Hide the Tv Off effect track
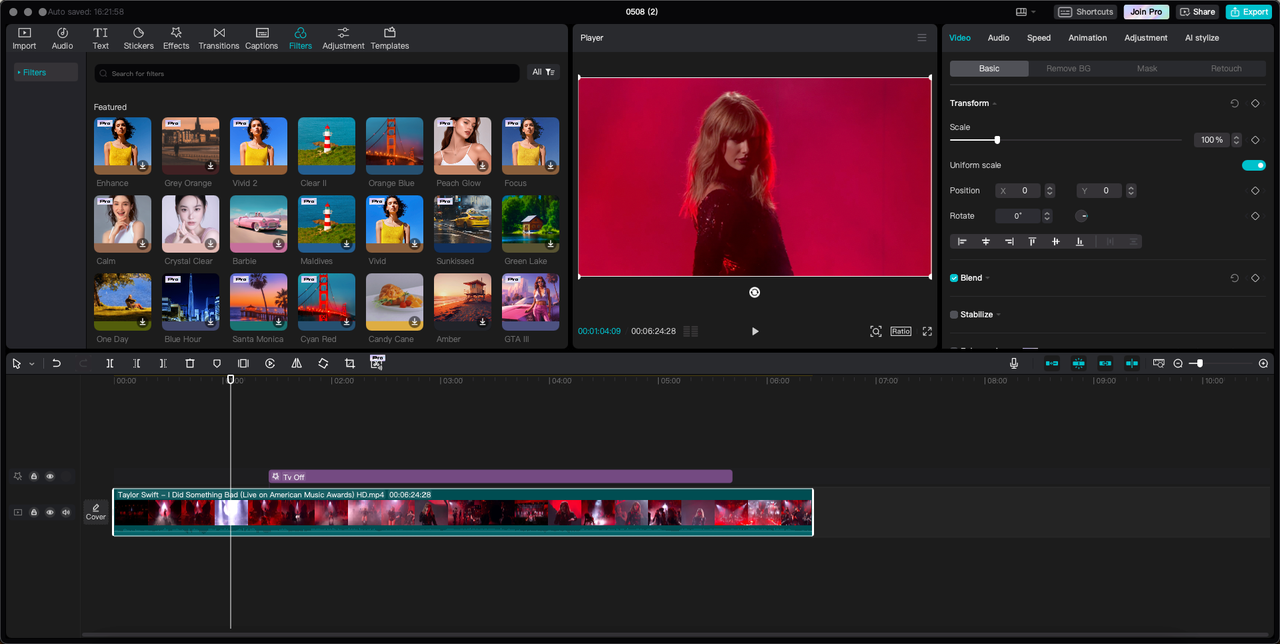This screenshot has width=1280, height=644. (50, 476)
